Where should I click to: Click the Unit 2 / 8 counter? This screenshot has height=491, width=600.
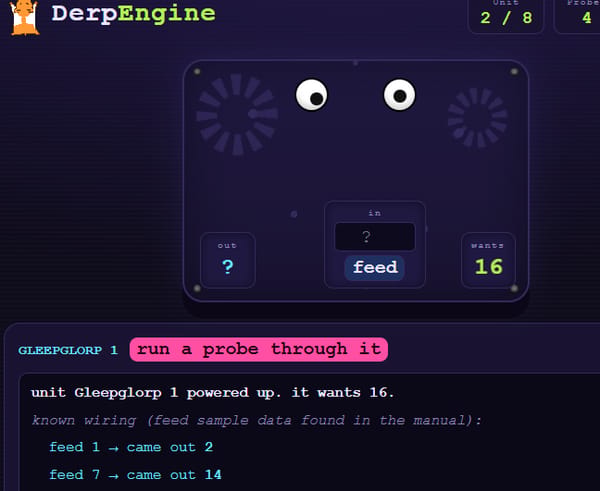(x=506, y=15)
